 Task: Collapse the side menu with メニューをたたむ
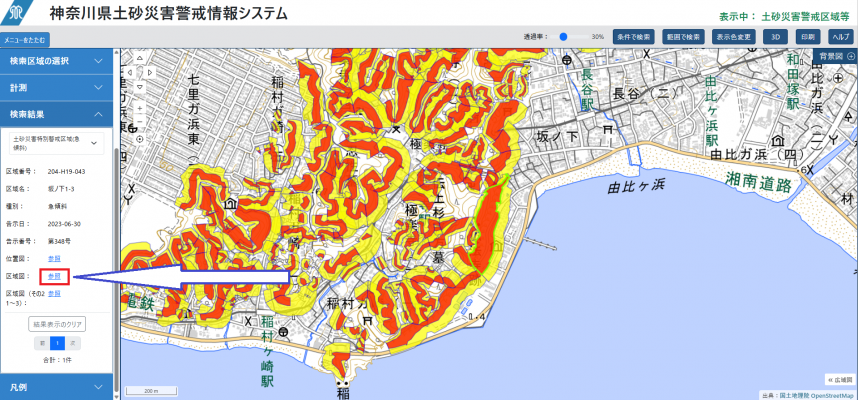tap(25, 39)
